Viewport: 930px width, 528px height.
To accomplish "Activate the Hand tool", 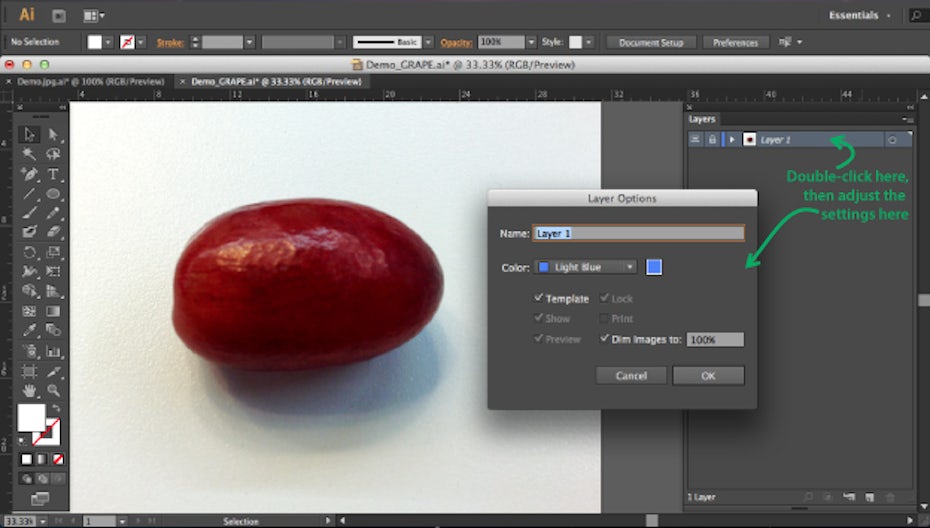I will [29, 389].
